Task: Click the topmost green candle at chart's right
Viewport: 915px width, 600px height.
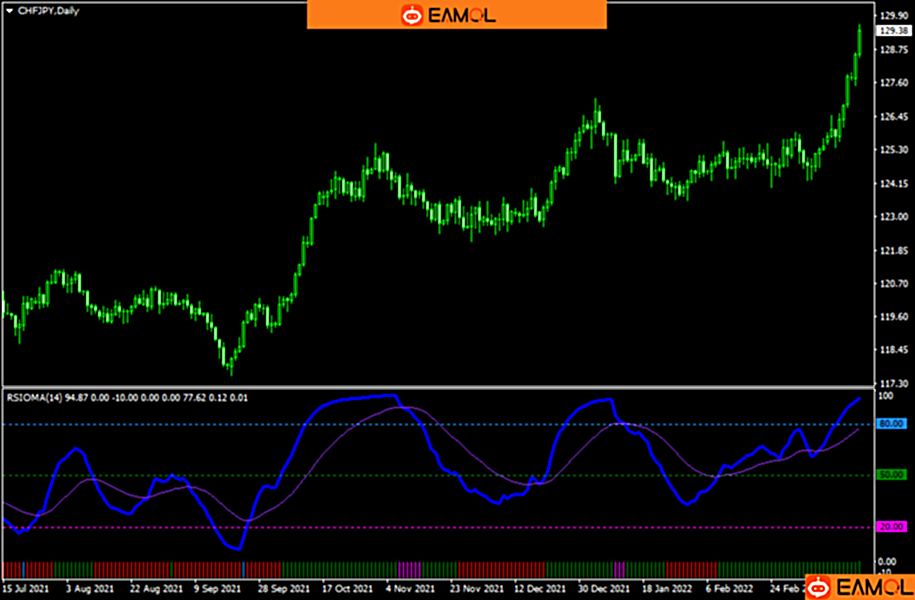Action: [x=859, y=40]
